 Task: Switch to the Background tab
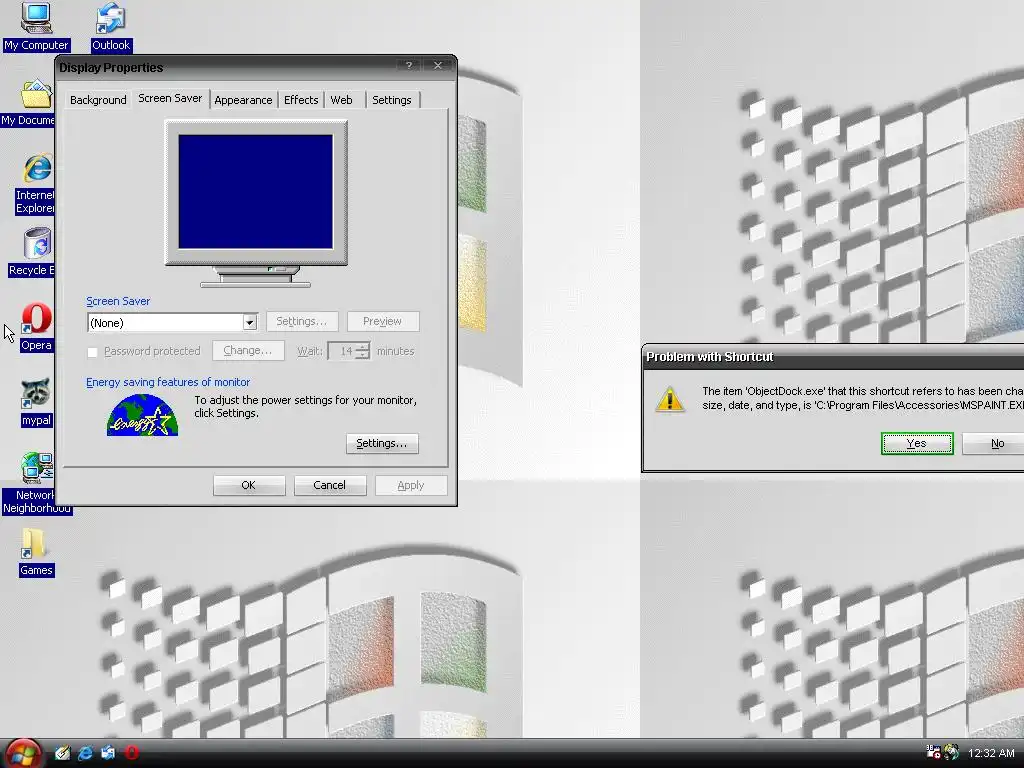[98, 100]
